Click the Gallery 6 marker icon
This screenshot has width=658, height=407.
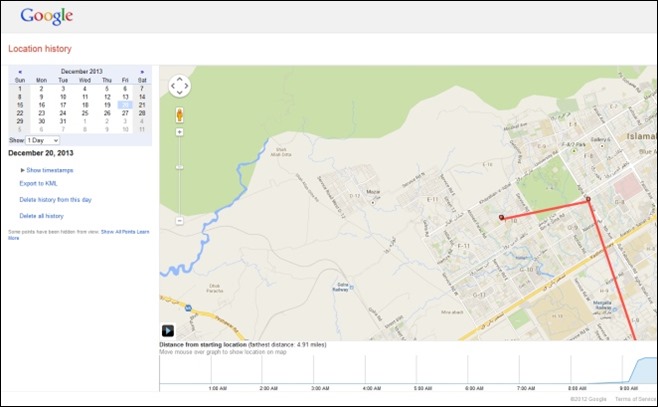pos(602,146)
